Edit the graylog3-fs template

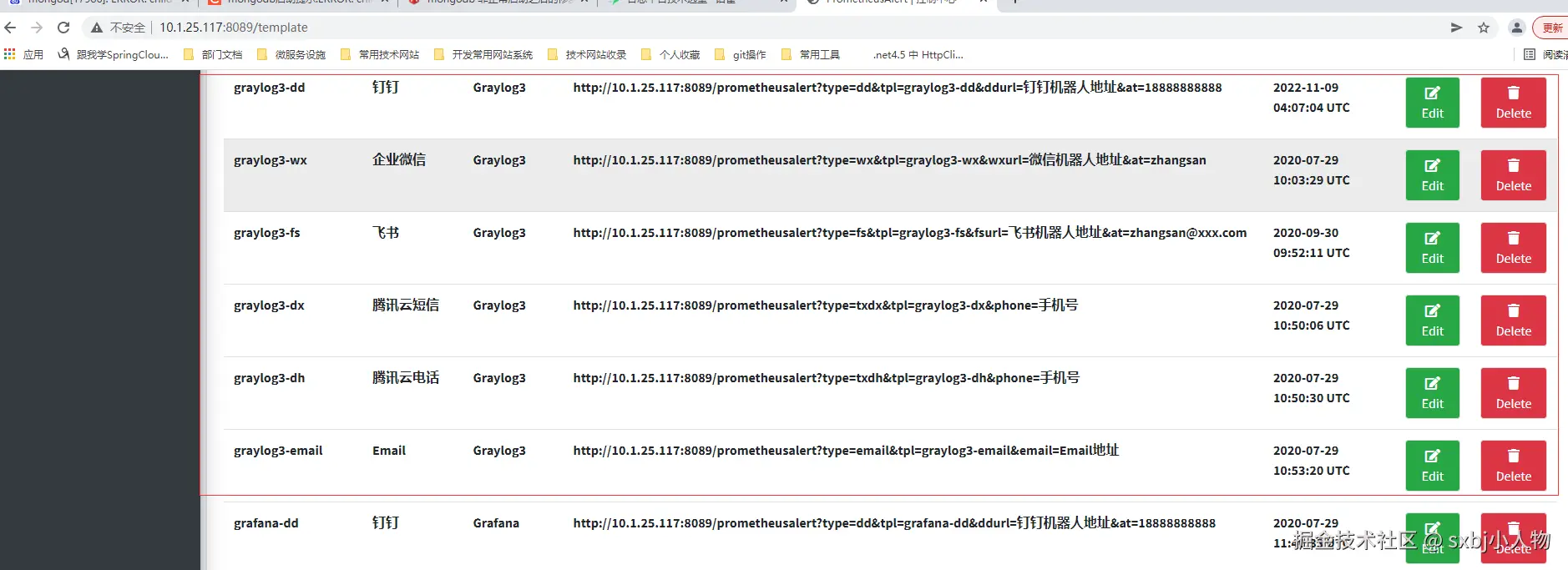click(x=1432, y=248)
